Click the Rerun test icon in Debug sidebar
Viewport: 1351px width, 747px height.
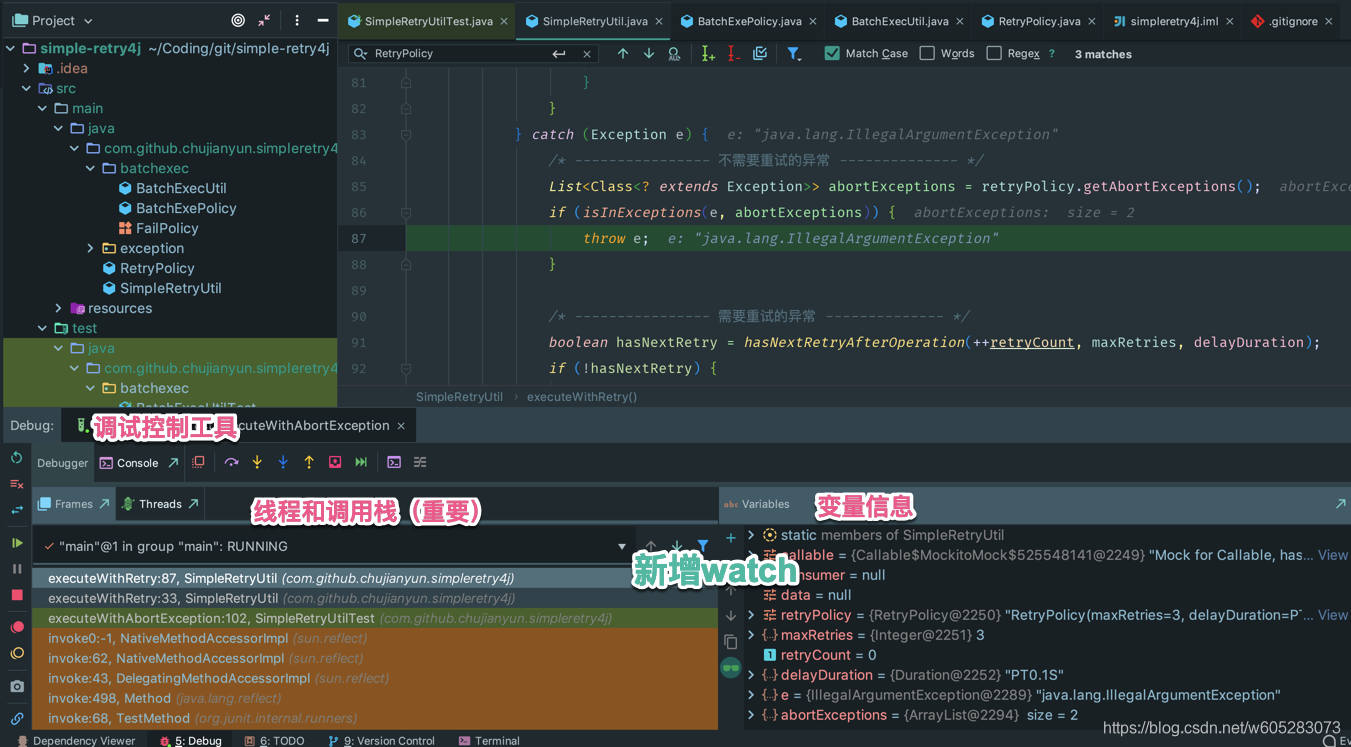pyautogui.click(x=17, y=458)
